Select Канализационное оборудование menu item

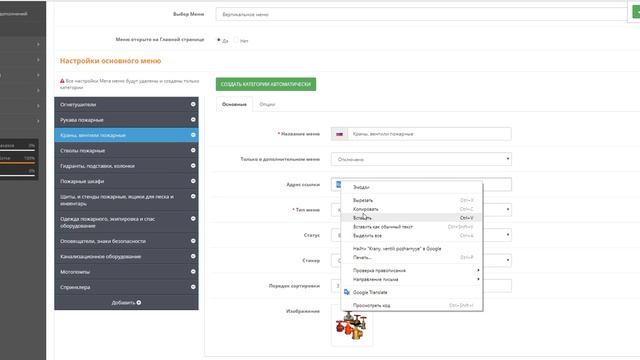pos(127,256)
